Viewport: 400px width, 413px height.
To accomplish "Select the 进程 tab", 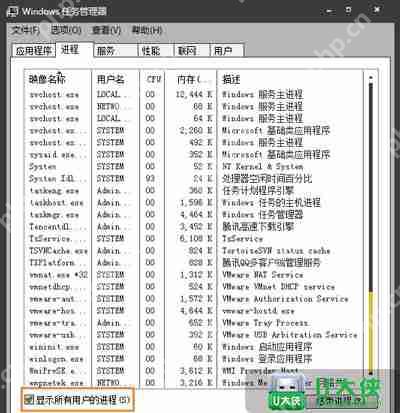I will [74, 50].
